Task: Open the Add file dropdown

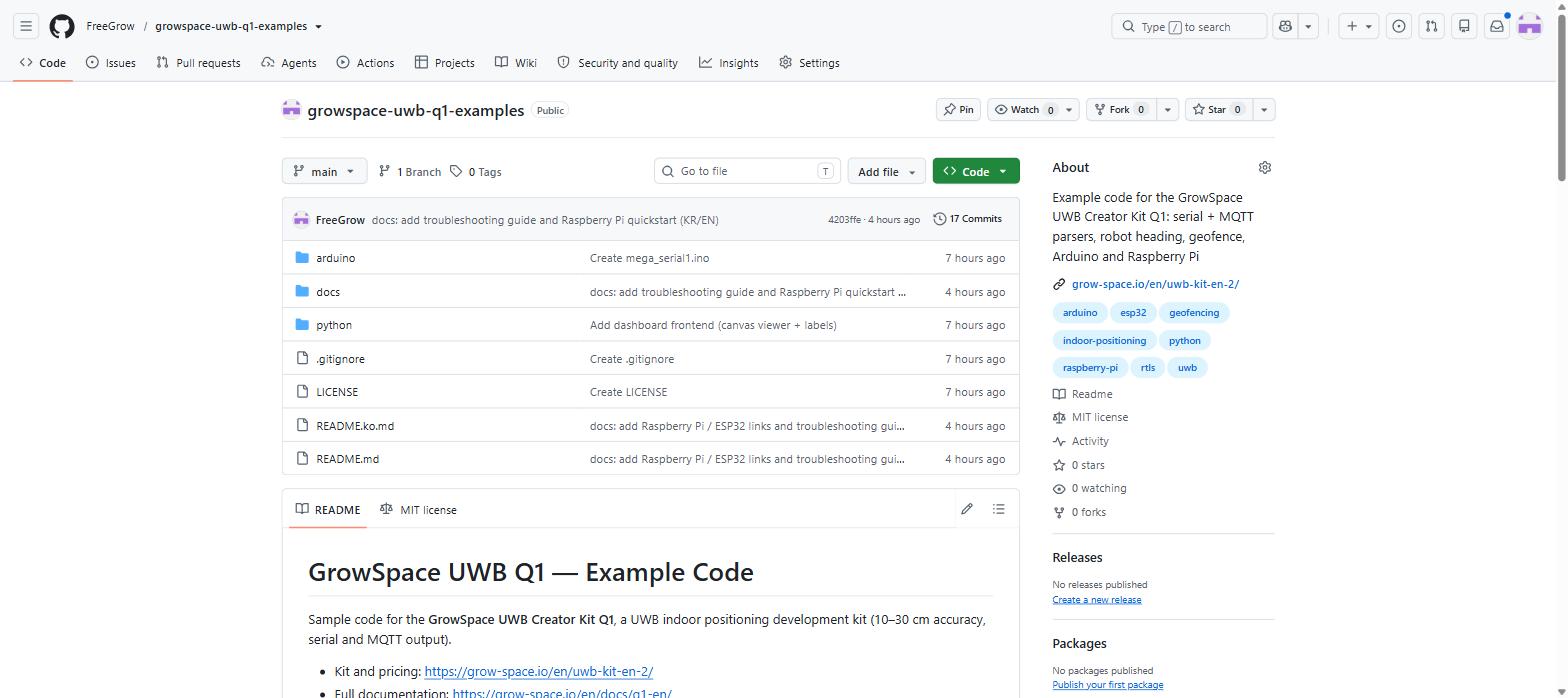Action: 885,171
